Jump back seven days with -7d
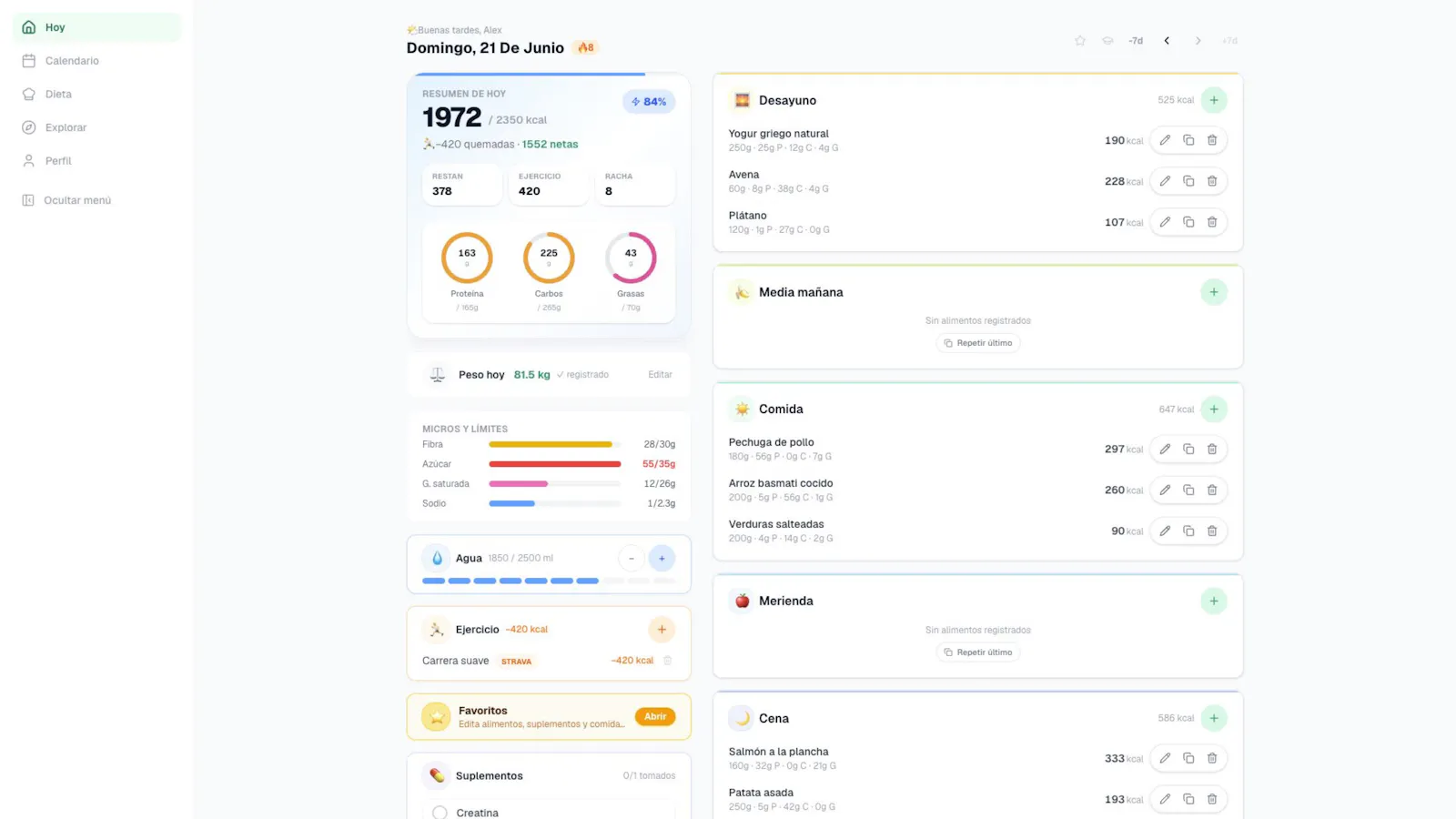Viewport: 1456px width, 819px height. 1136,41
